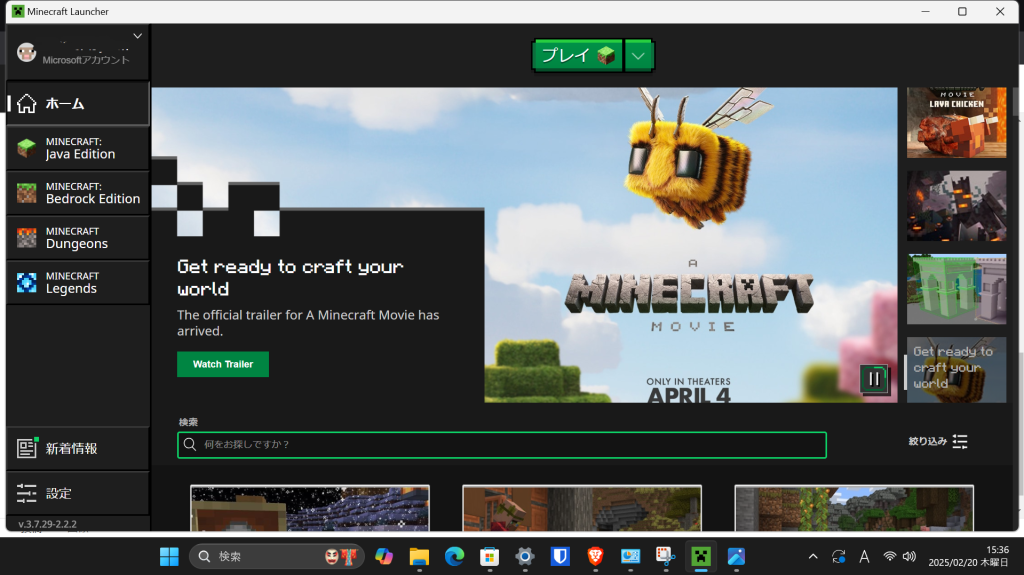
Task: Open Minecraft Legends from the sidebar
Action: click(x=77, y=283)
